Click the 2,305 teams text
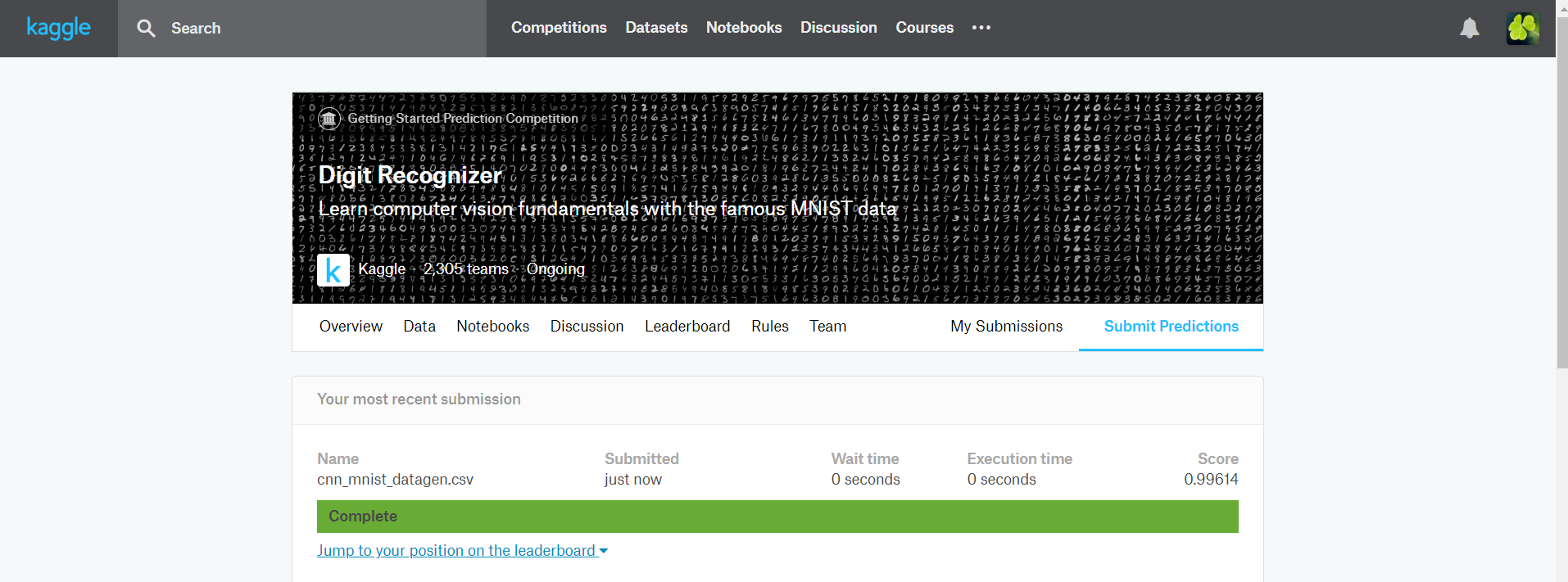The image size is (1568, 582). 465,269
